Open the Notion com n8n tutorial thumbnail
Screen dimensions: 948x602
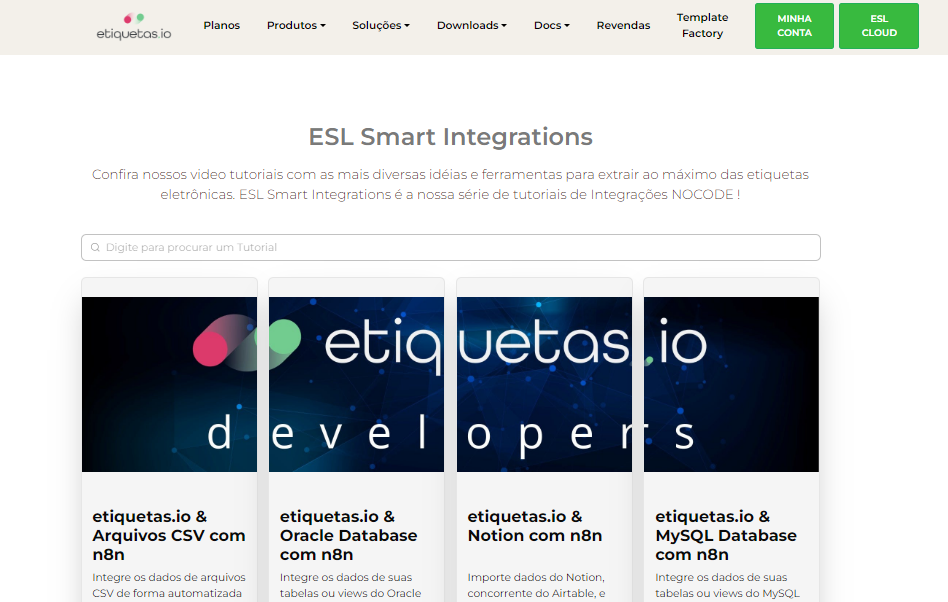coord(543,384)
